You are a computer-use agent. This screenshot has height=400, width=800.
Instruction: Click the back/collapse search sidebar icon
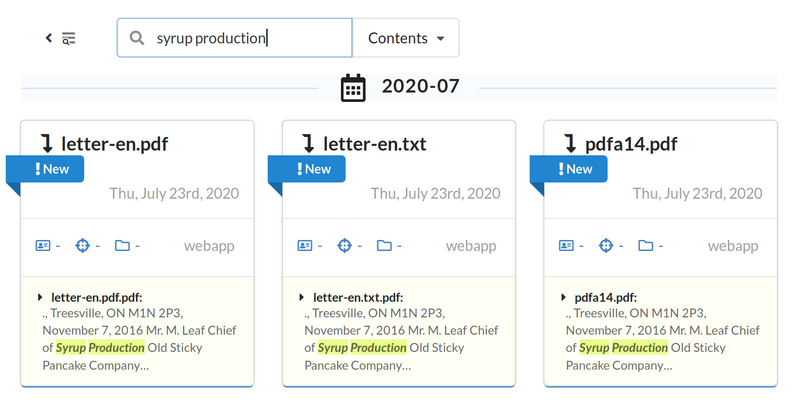(60, 38)
